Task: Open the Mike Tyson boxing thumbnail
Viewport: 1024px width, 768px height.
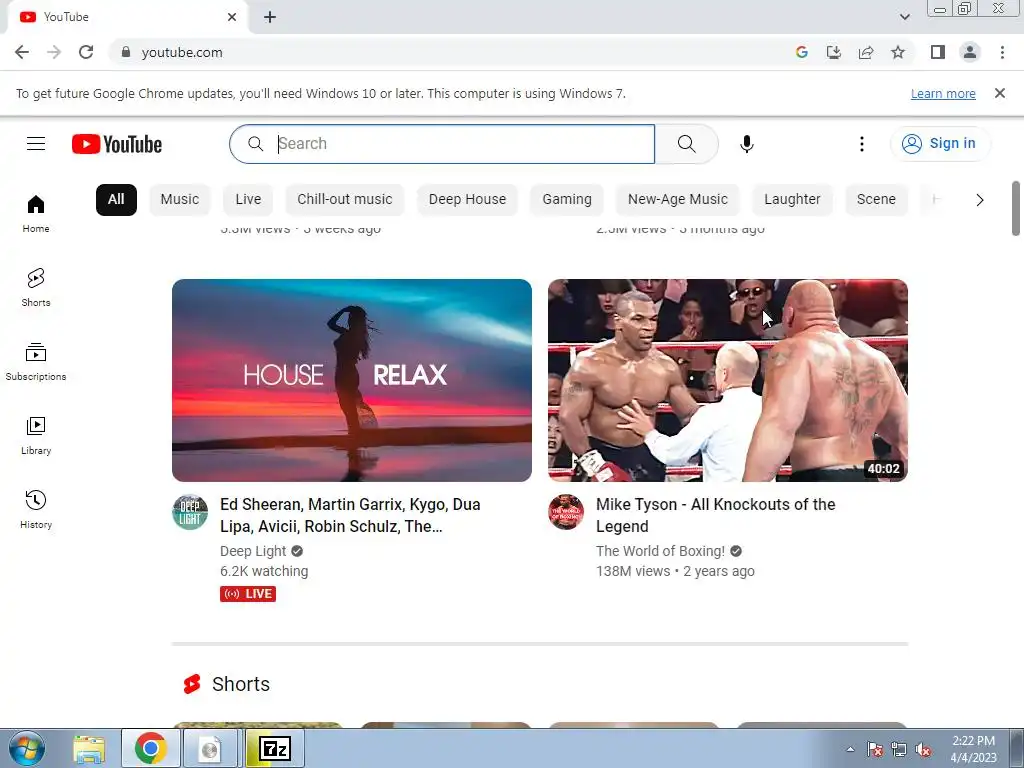Action: (x=728, y=381)
